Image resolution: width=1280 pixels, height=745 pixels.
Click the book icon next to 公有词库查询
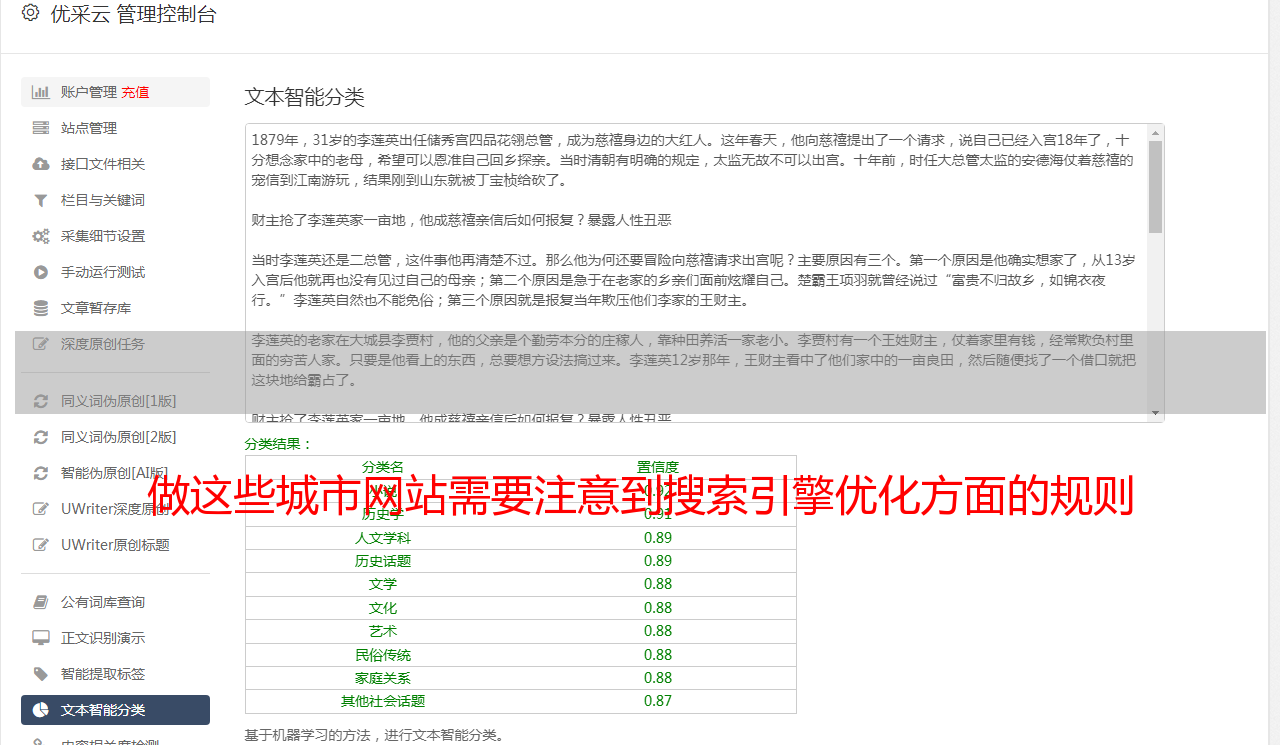click(41, 602)
